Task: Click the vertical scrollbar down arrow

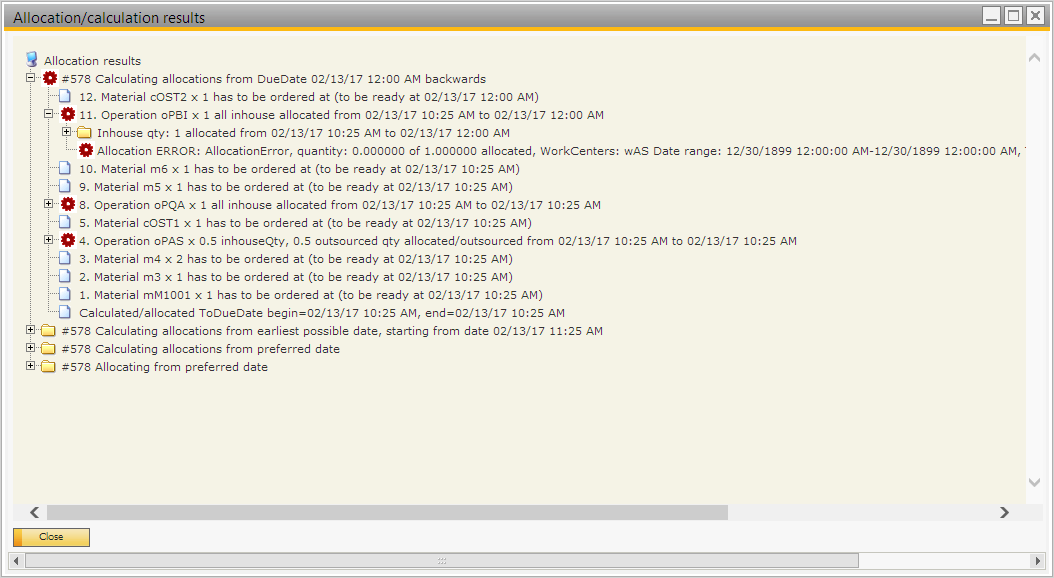Action: (1035, 482)
